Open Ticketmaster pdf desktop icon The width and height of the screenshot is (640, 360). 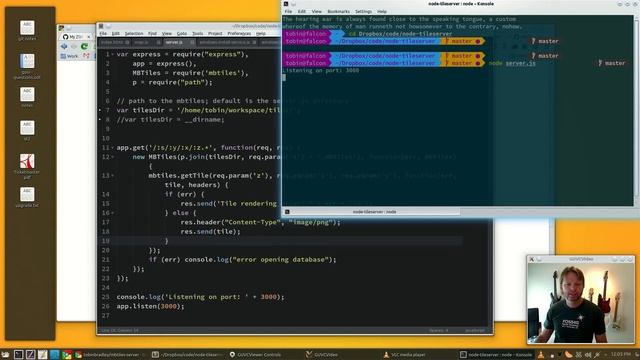tap(27, 166)
